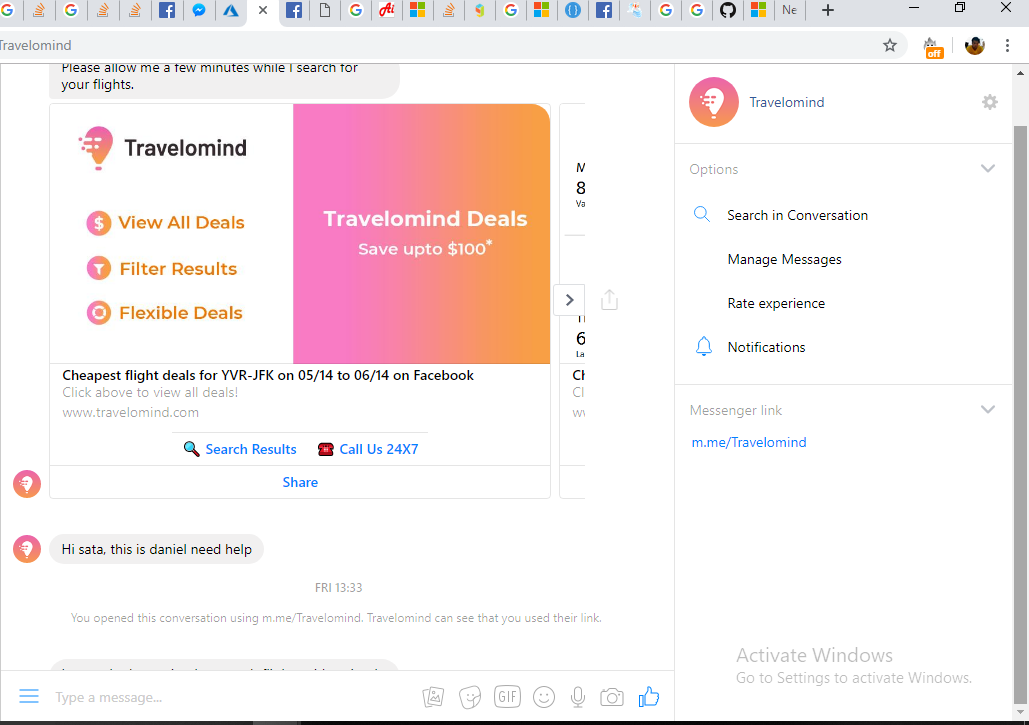
Task: Open the GIF picker
Action: click(x=507, y=697)
